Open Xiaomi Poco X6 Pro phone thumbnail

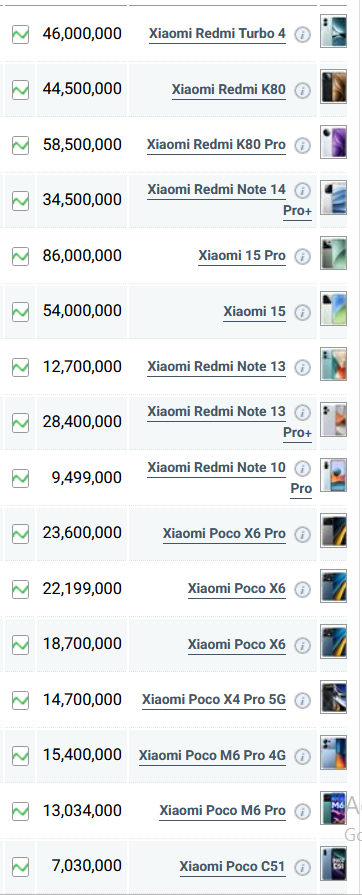(x=333, y=530)
